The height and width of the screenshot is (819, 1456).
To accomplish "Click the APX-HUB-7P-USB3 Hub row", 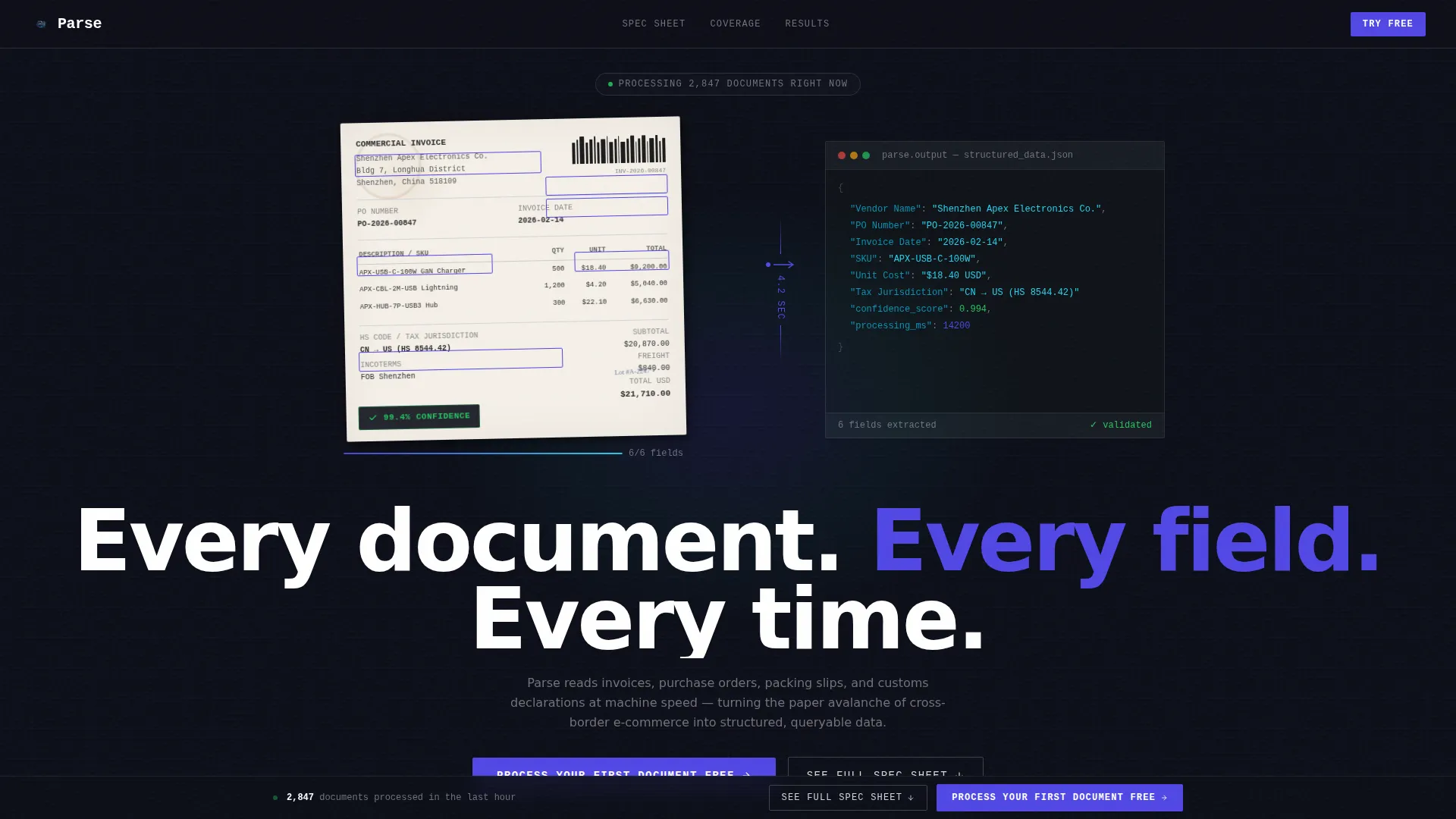I will point(513,303).
